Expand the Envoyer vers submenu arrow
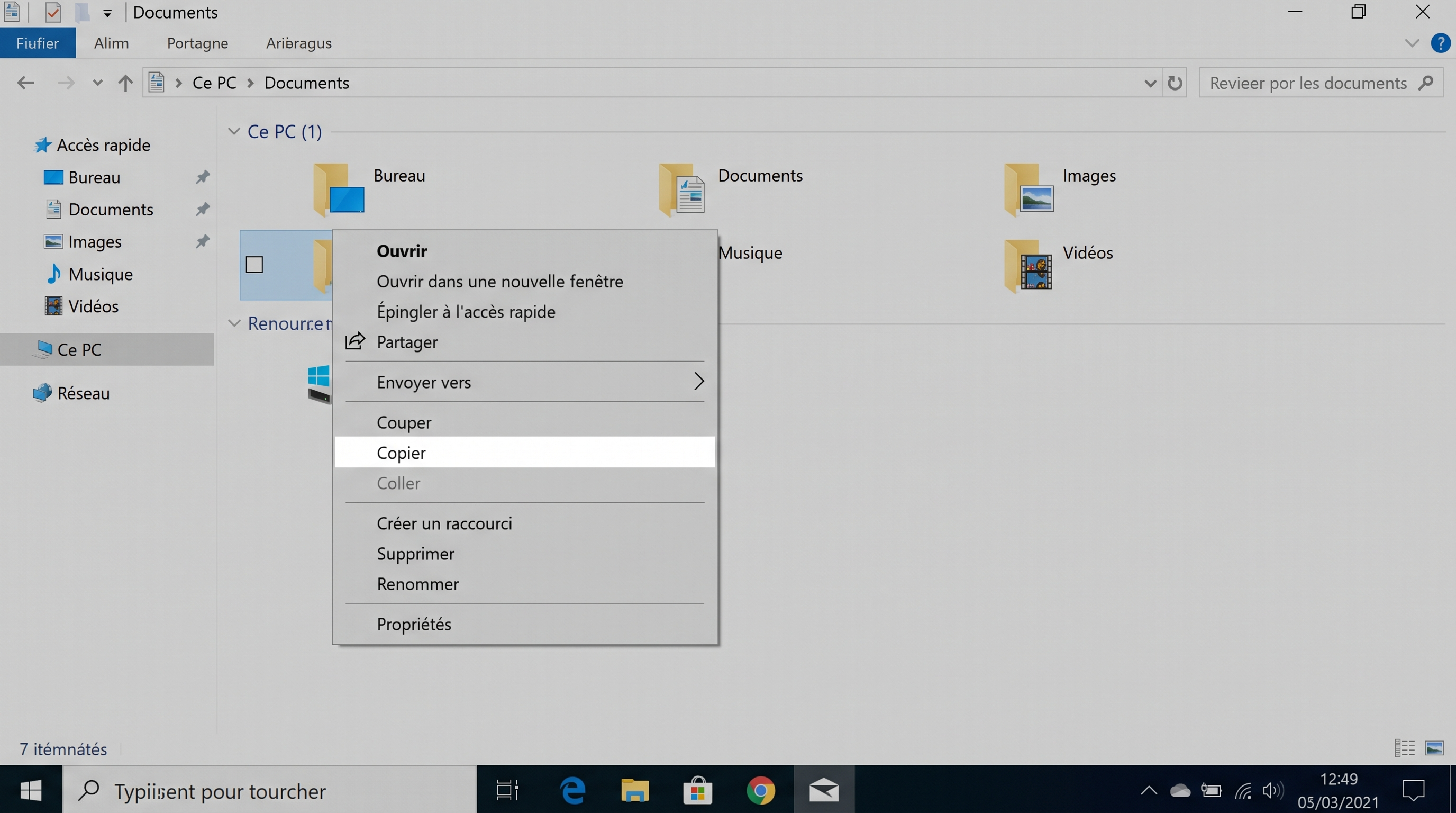This screenshot has width=1456, height=813. [x=698, y=382]
